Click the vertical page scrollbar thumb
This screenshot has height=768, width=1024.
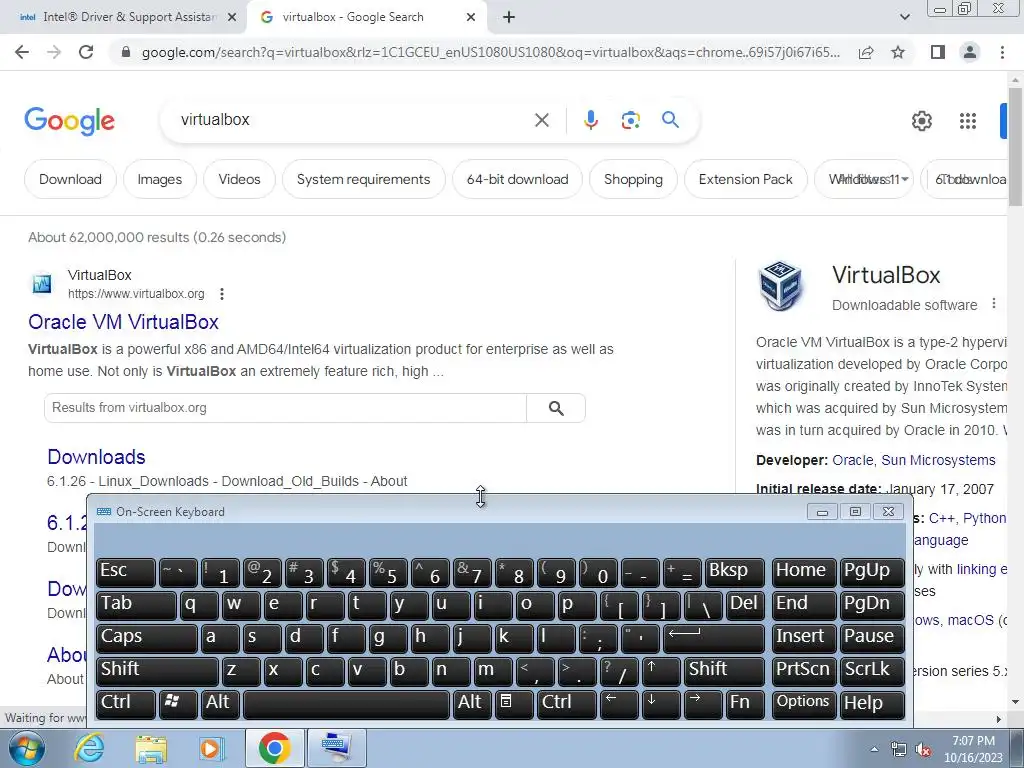click(1015, 146)
